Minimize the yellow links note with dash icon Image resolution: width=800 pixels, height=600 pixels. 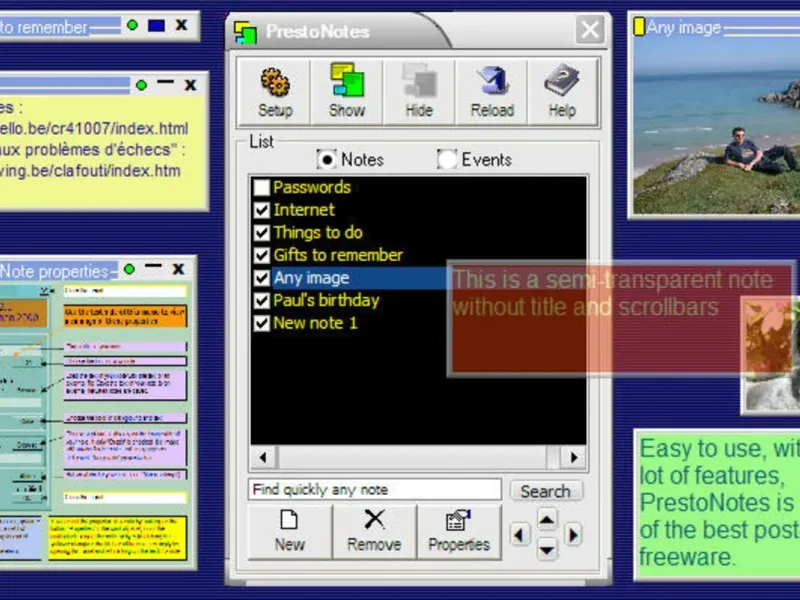pos(165,82)
